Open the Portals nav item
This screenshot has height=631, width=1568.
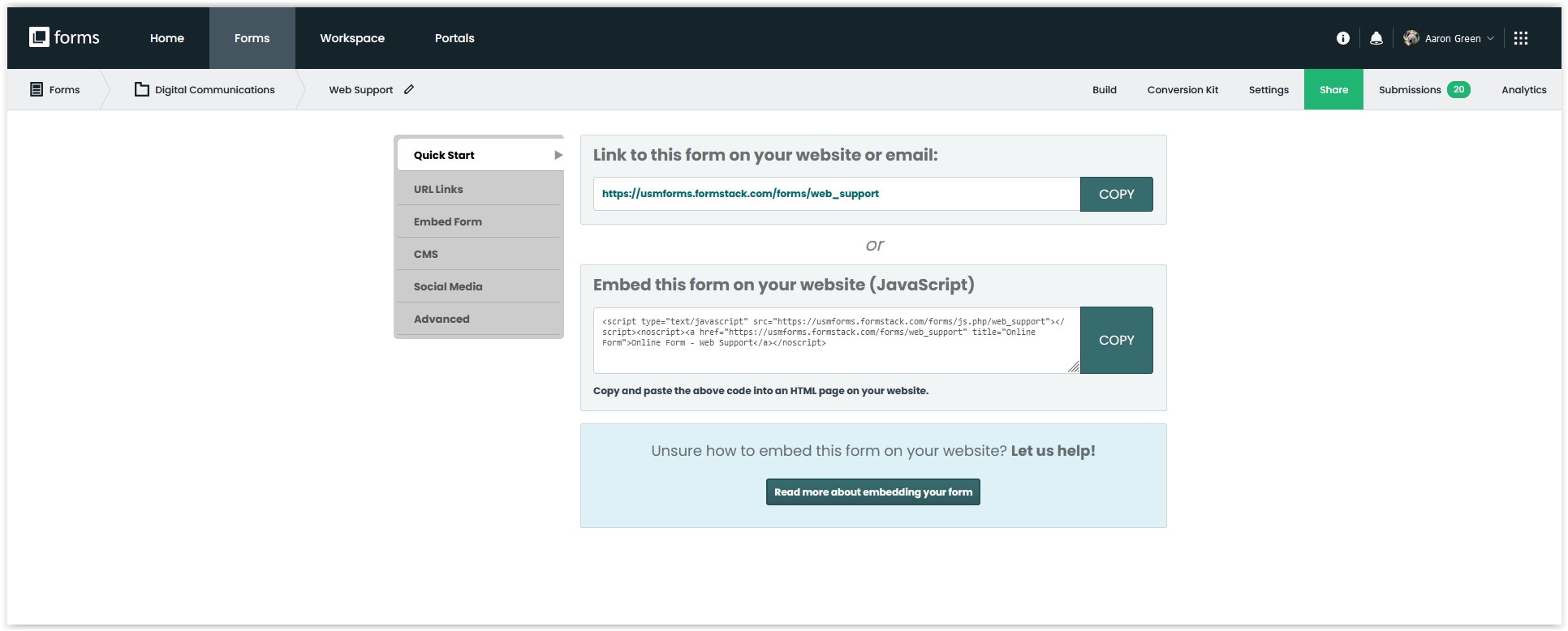pos(454,38)
